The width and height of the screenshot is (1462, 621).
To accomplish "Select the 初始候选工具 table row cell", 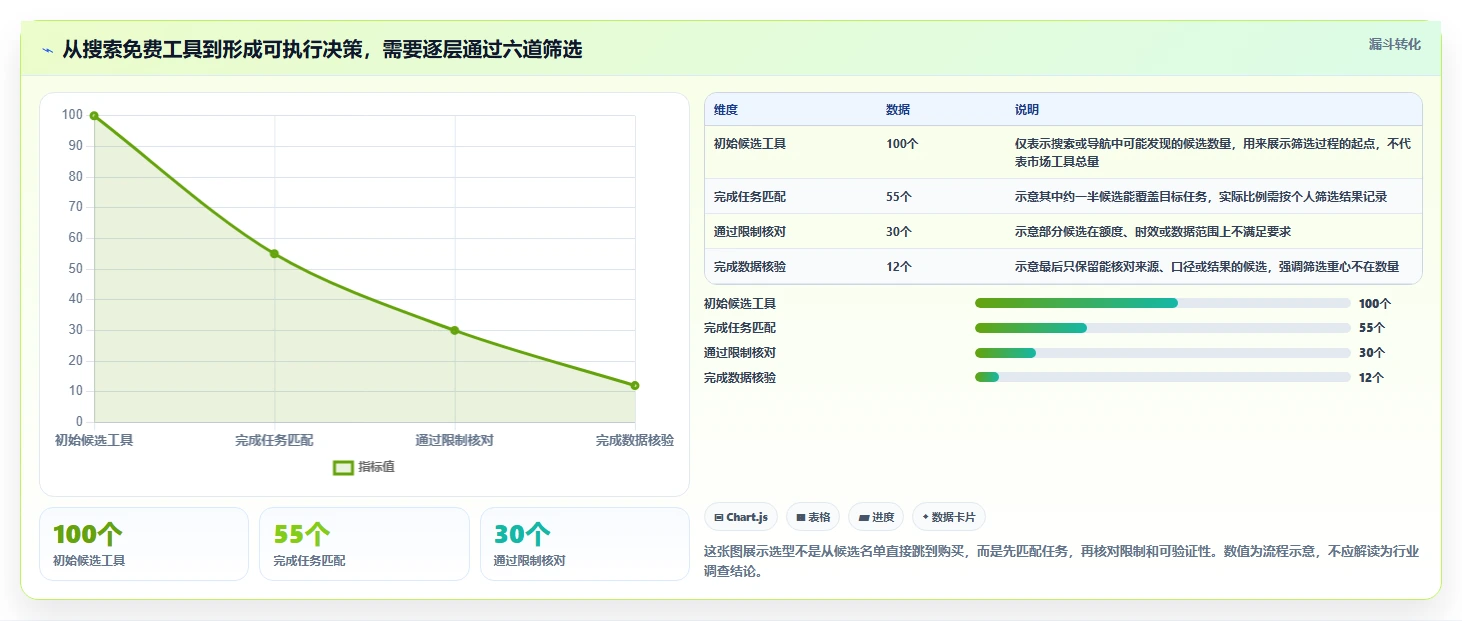I will 750,144.
